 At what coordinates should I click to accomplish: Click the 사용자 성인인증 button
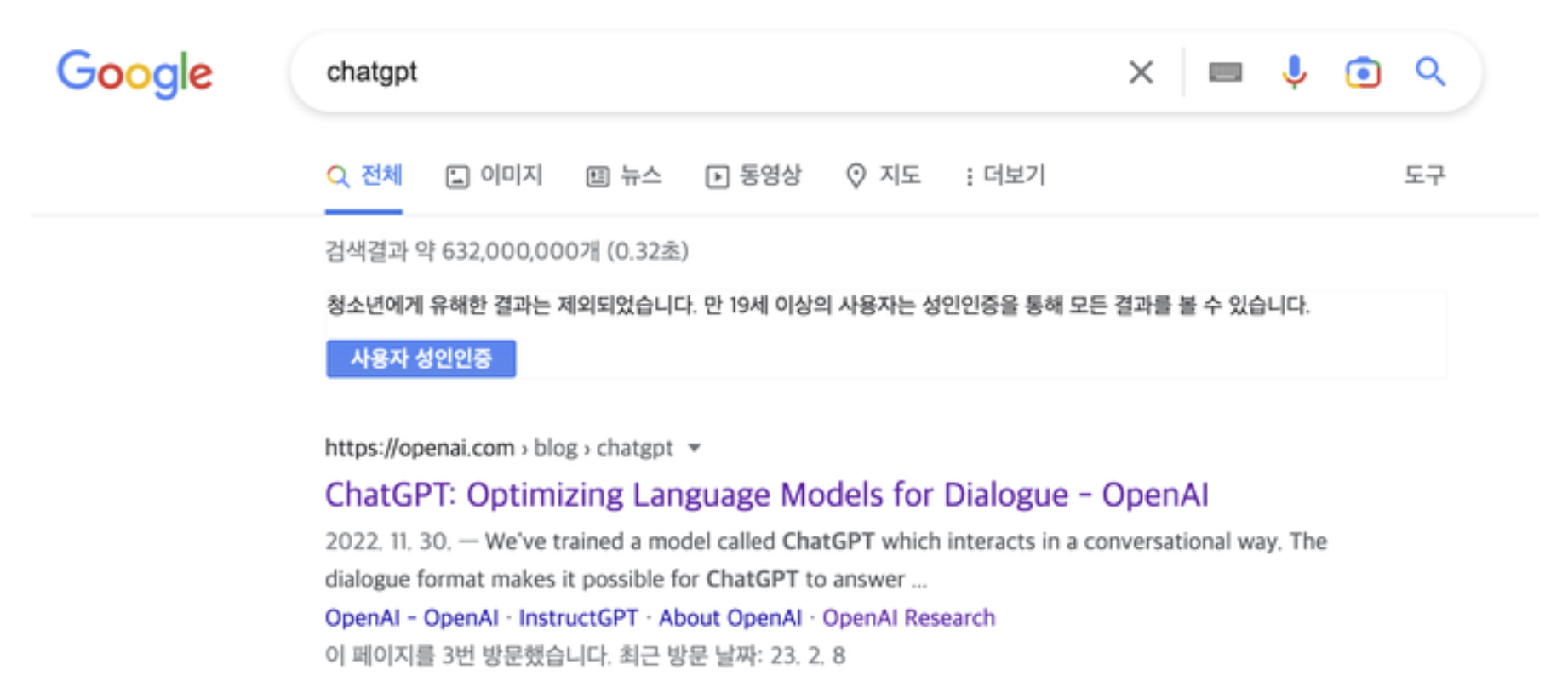[x=421, y=358]
